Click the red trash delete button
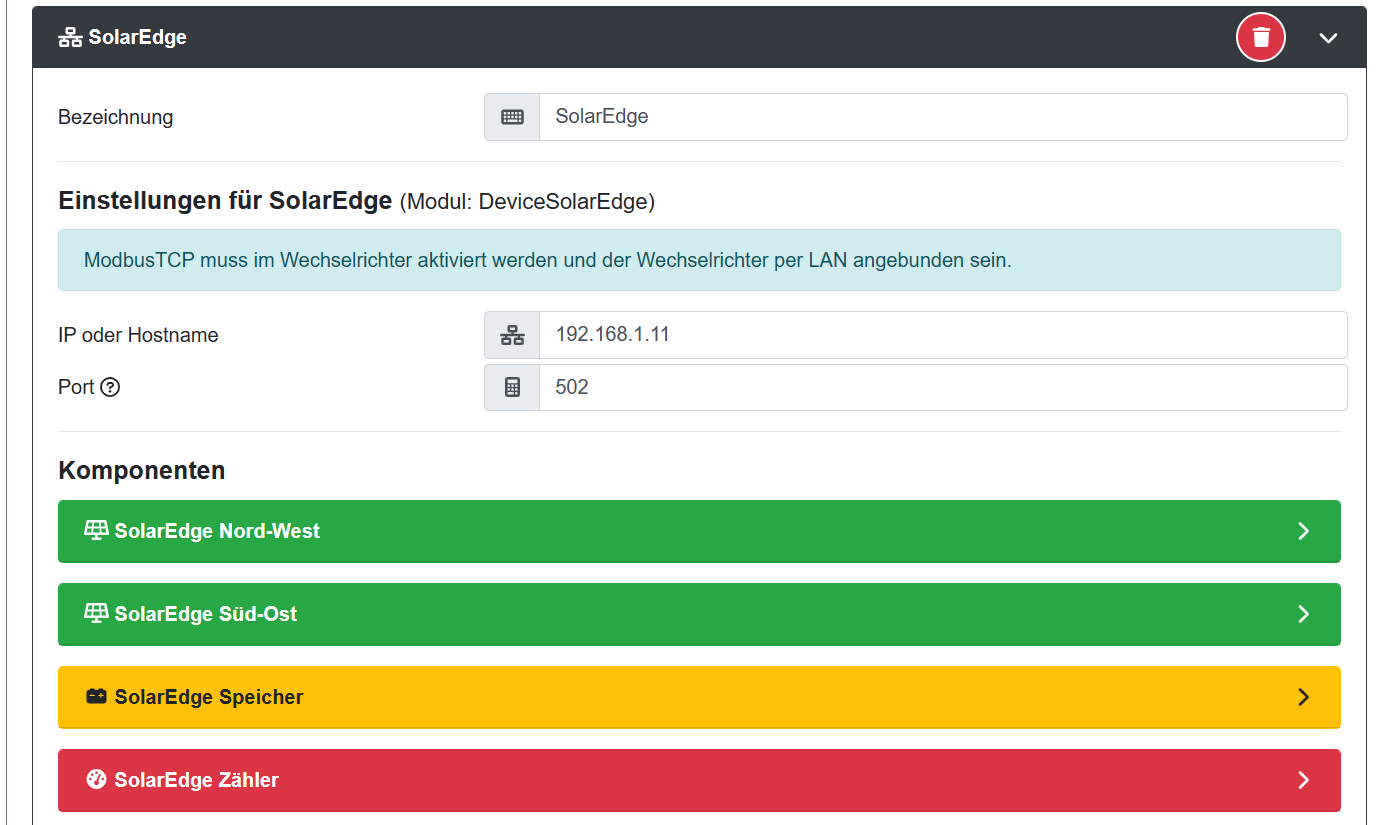This screenshot has height=825, width=1380. tap(1261, 38)
